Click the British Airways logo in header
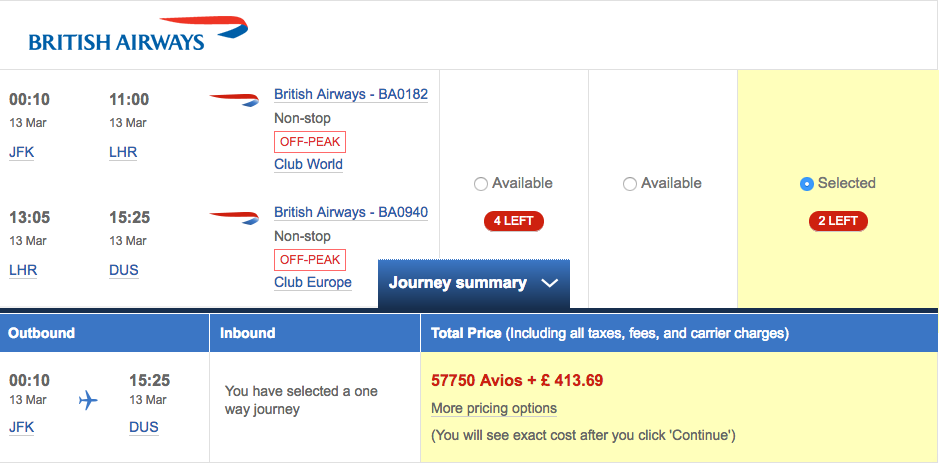 138,34
